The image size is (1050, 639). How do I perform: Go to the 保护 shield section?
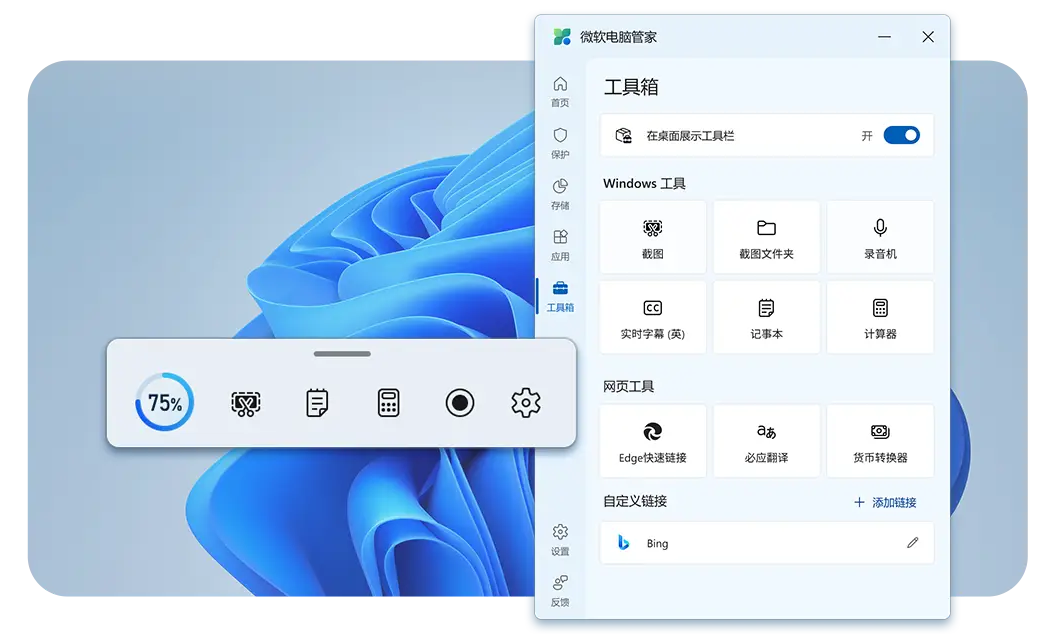560,143
